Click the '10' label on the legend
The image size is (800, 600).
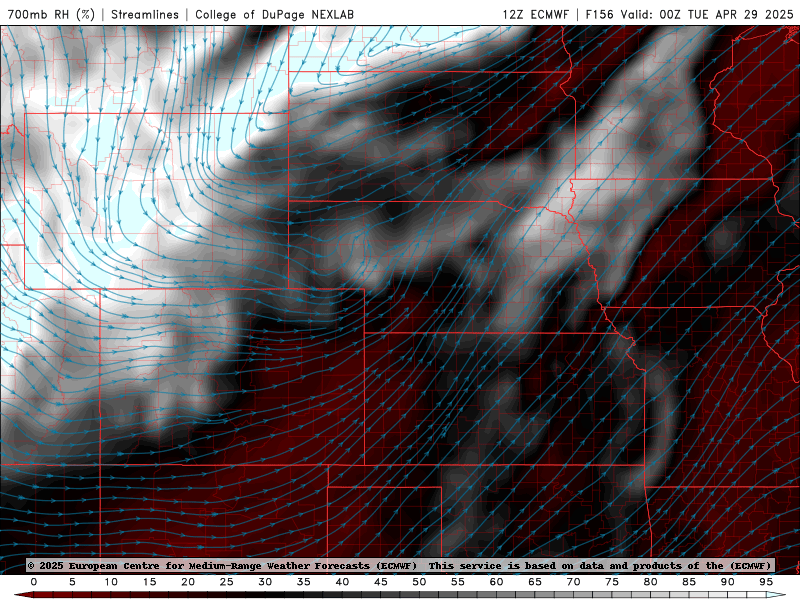(111, 582)
